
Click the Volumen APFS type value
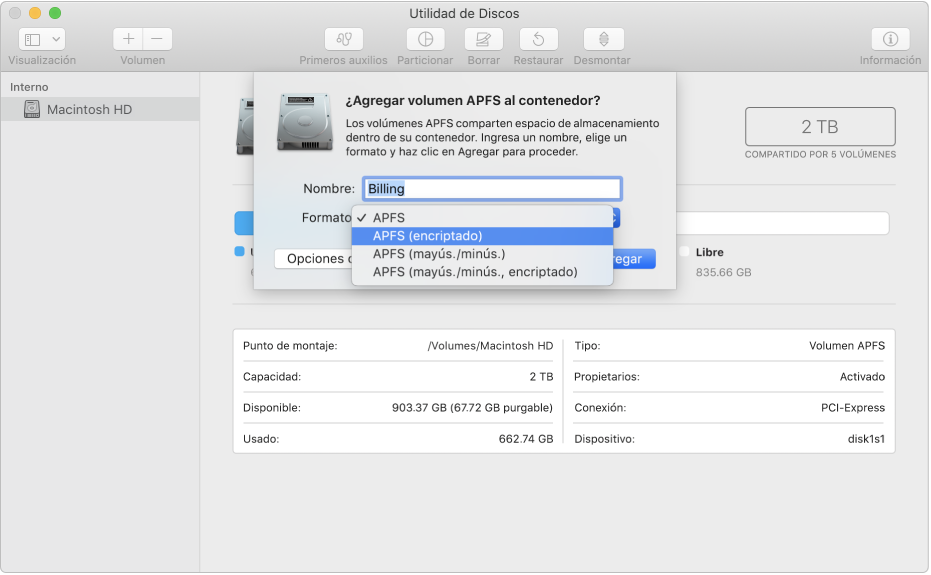click(x=847, y=346)
